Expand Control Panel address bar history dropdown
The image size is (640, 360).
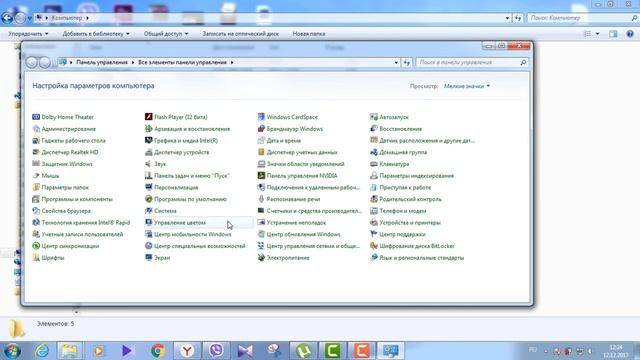pyautogui.click(x=396, y=62)
